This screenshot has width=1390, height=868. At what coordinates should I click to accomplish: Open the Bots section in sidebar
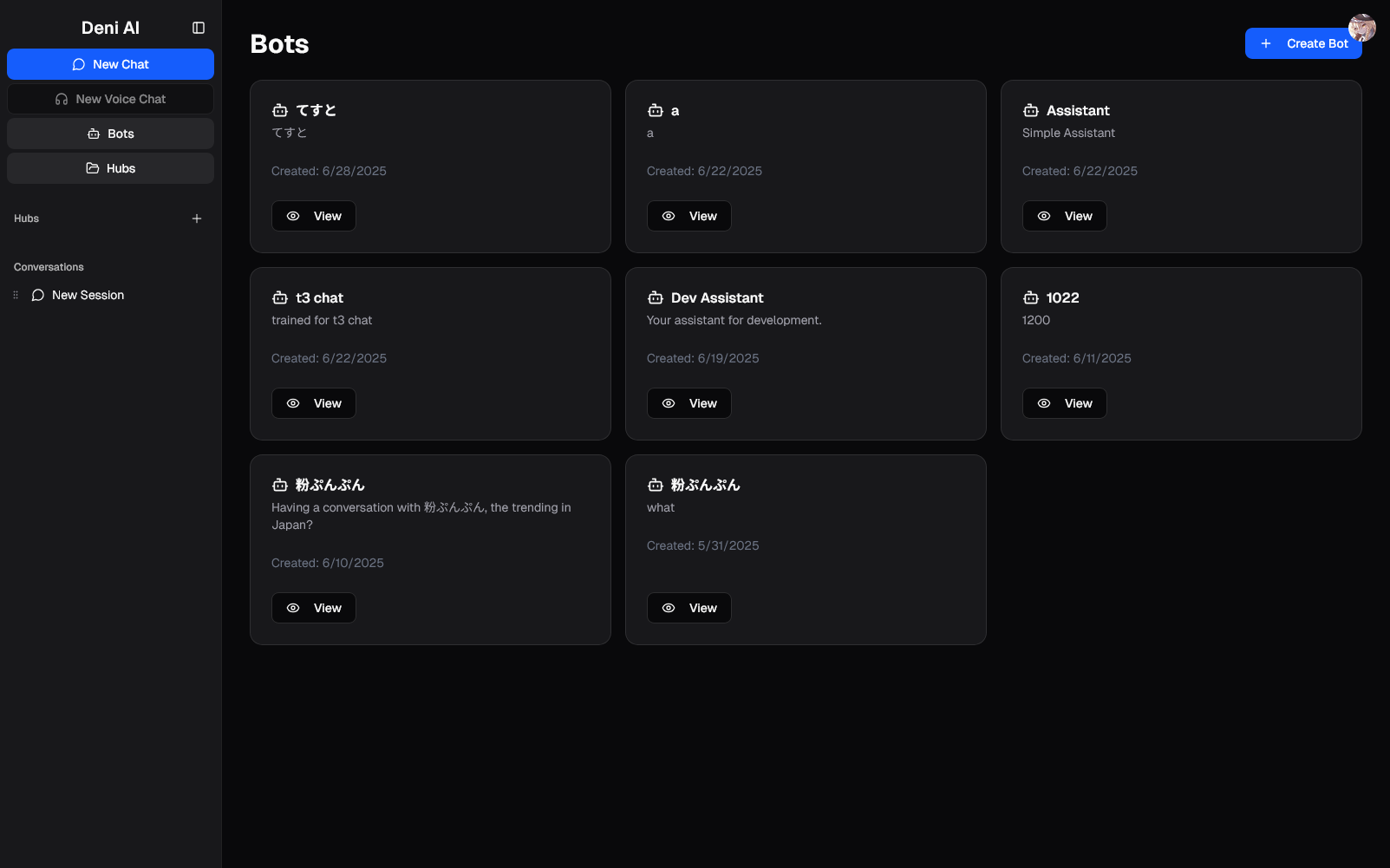(110, 134)
